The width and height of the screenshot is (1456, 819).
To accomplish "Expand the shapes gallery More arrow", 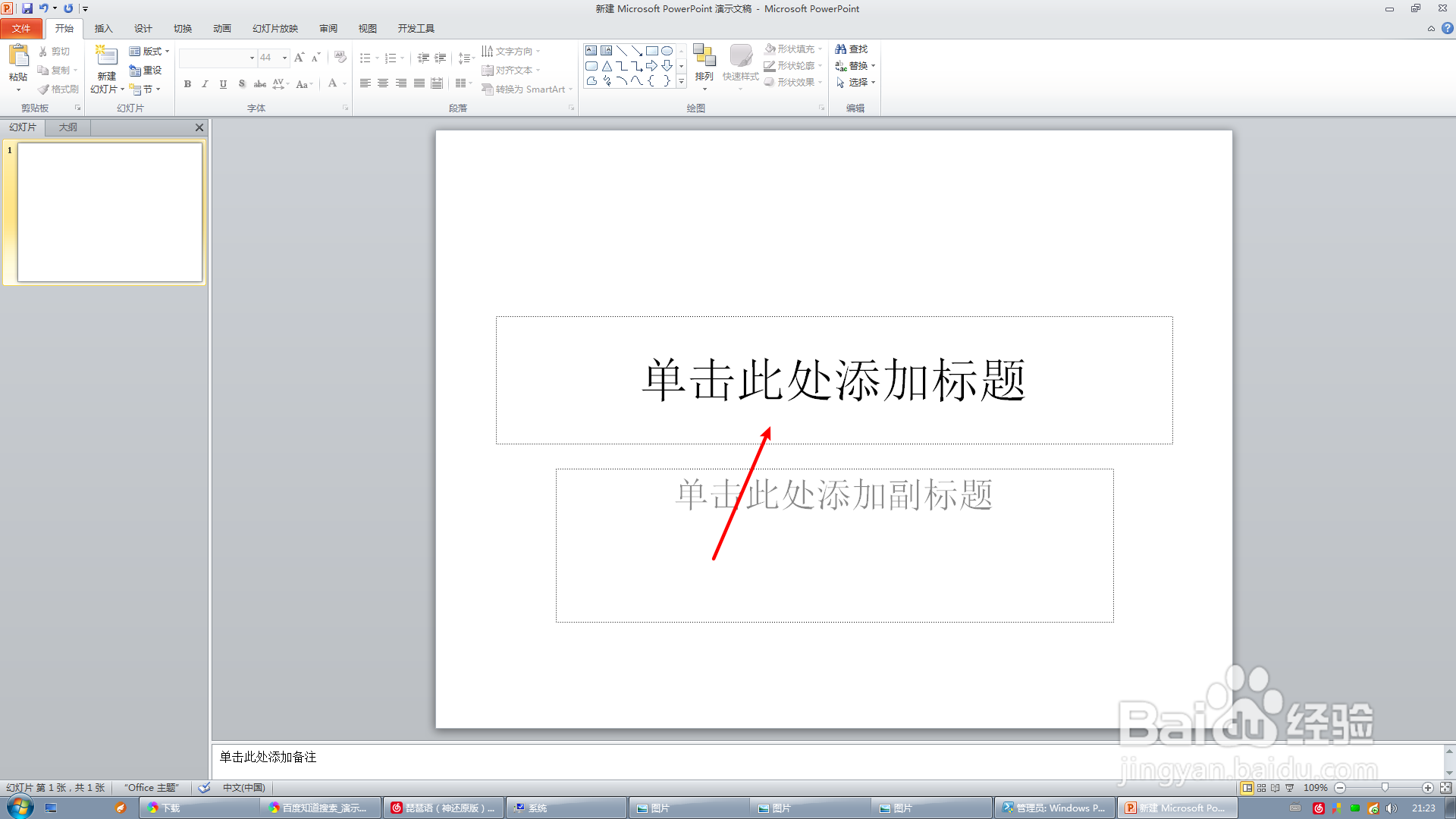I will (x=681, y=81).
